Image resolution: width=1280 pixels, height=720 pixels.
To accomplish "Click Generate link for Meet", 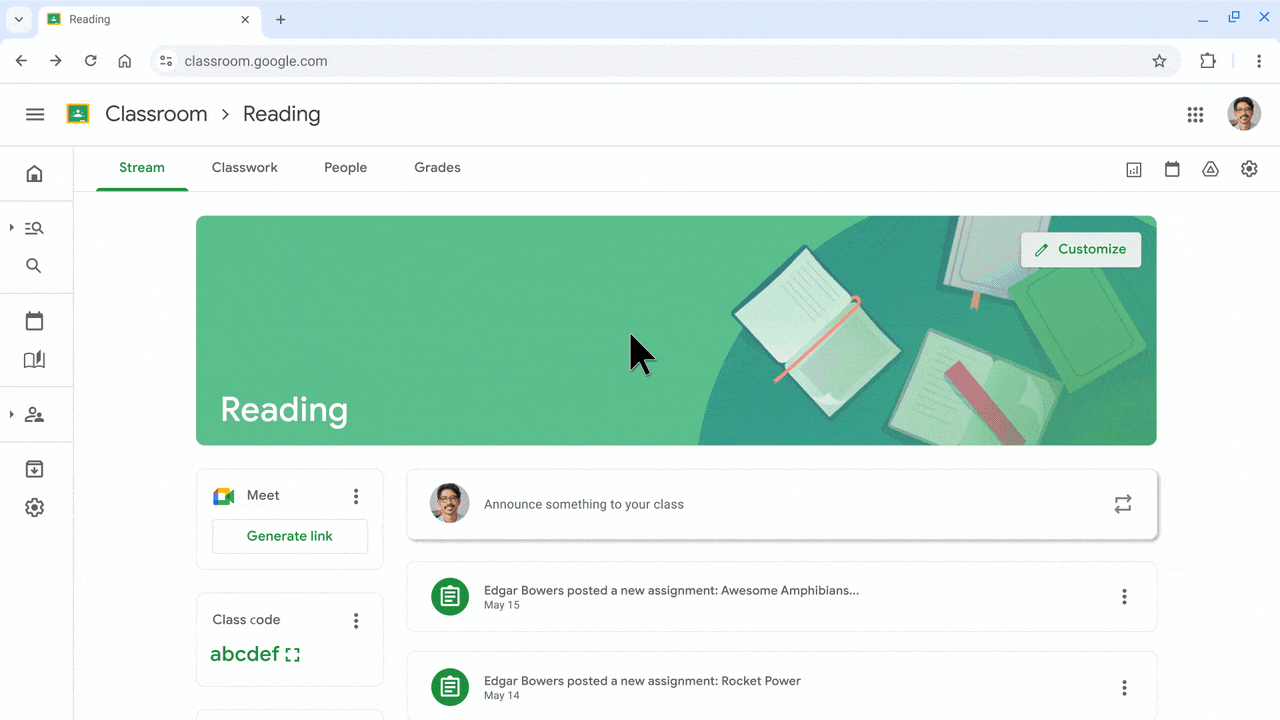I will coord(290,536).
